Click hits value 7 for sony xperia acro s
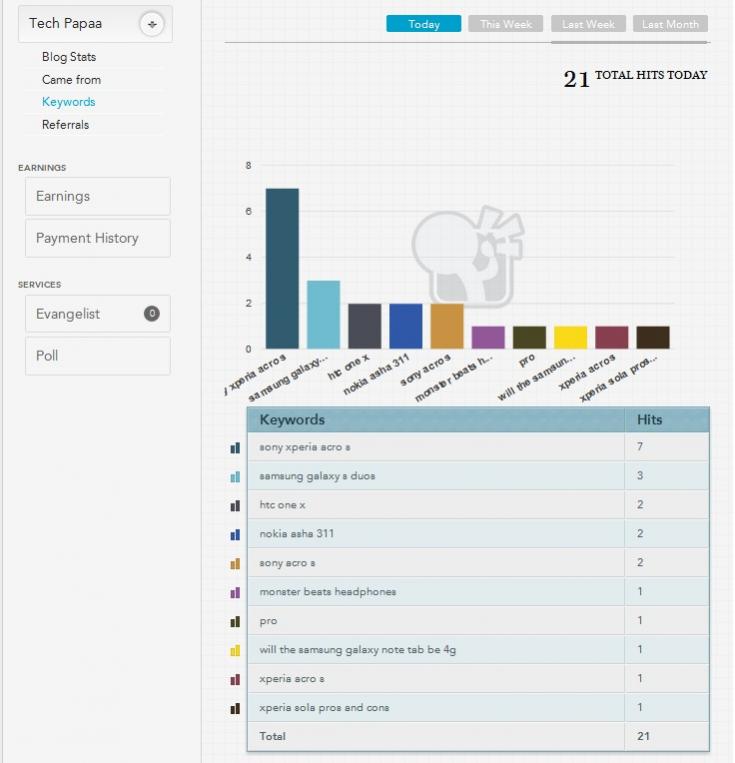The height and width of the screenshot is (763, 735). click(x=640, y=447)
